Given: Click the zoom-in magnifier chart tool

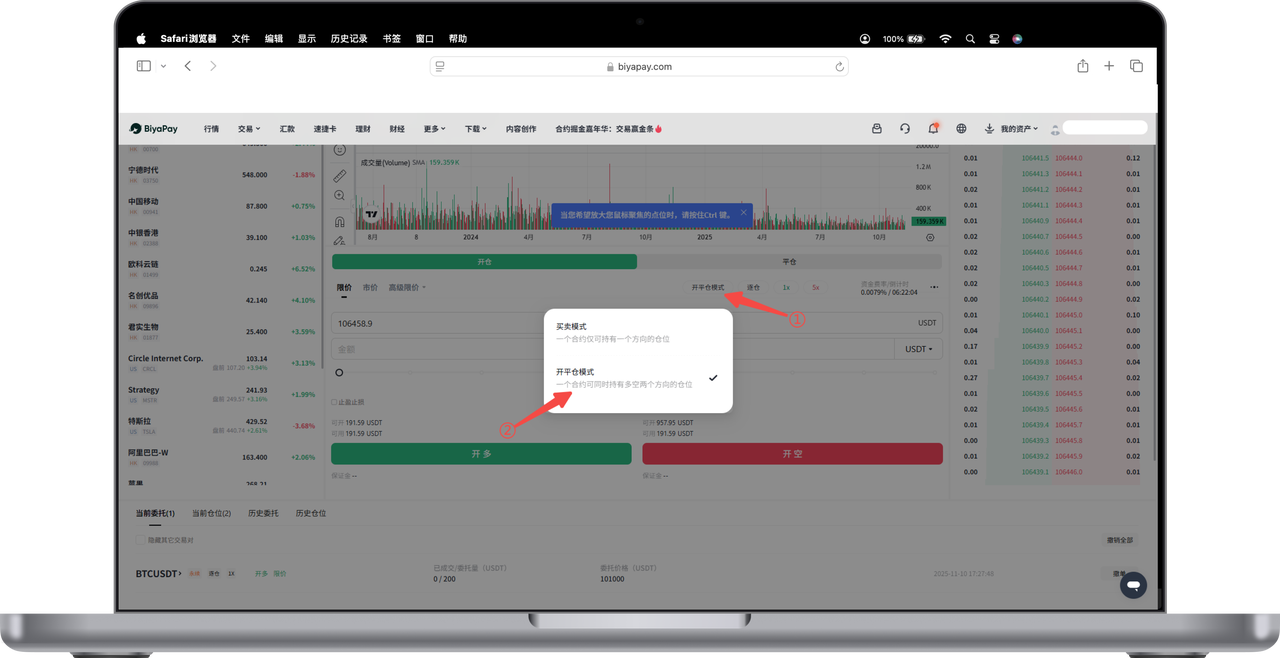Looking at the screenshot, I should 340,196.
